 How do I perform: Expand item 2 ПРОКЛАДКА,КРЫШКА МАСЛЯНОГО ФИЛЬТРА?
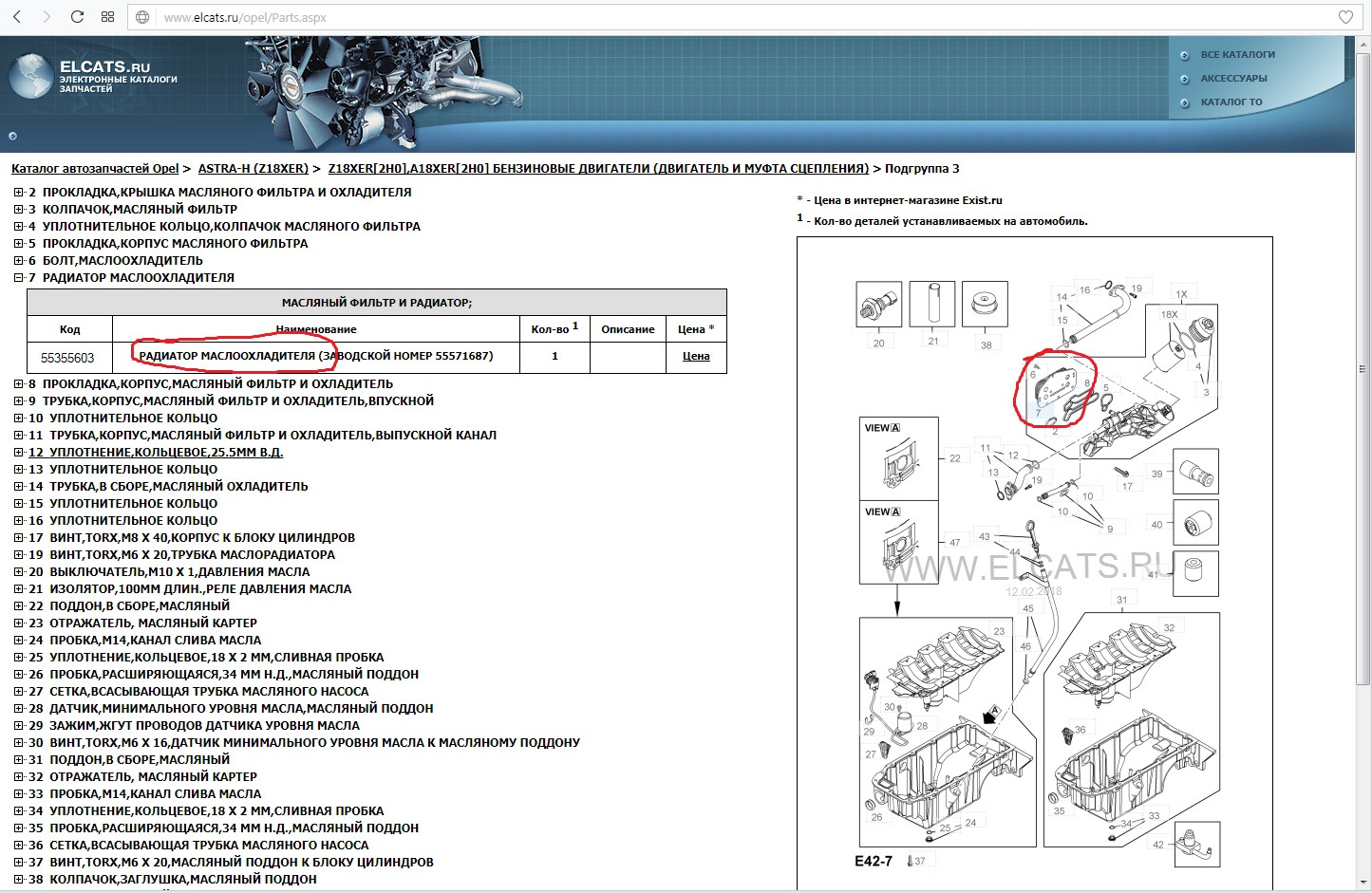18,193
